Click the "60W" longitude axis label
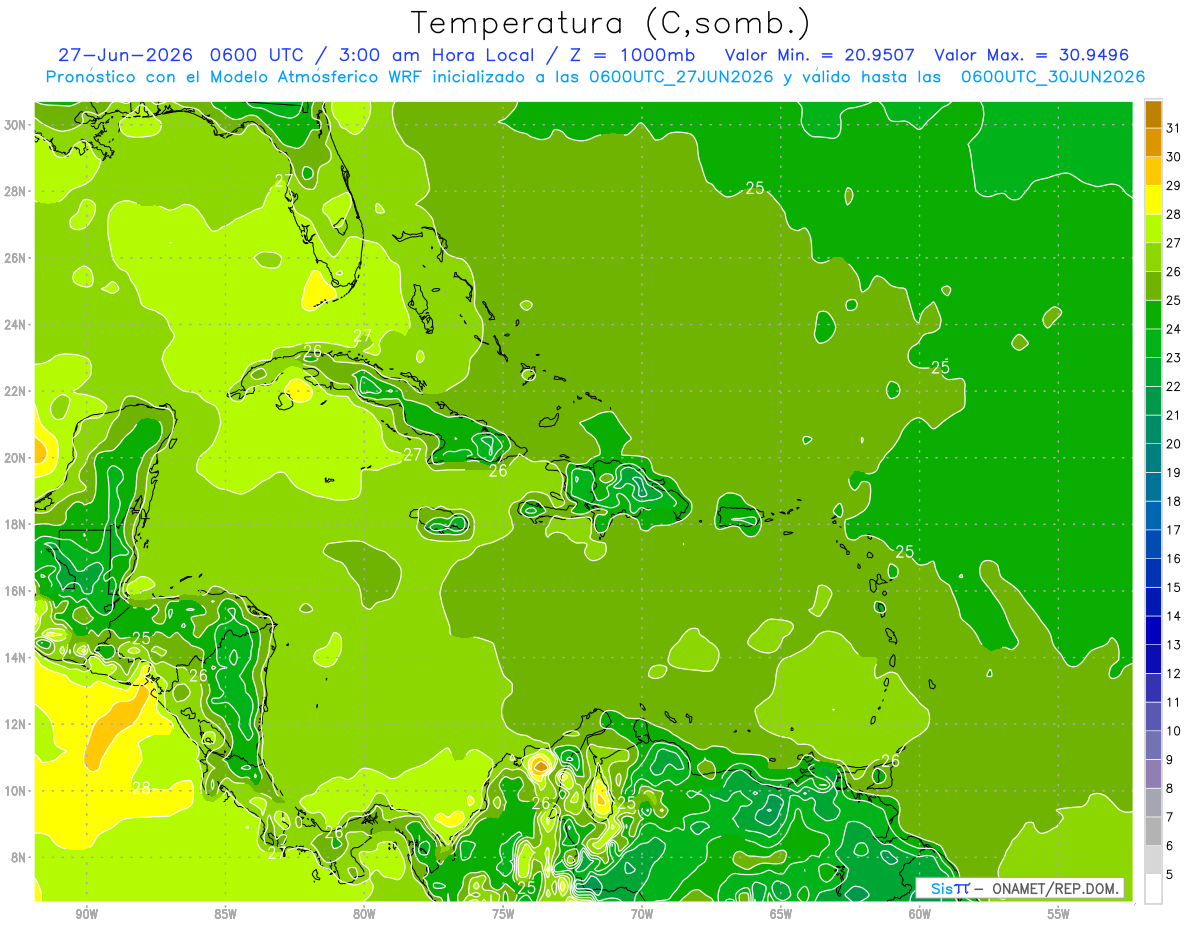This screenshot has width=1200, height=927. tap(920, 914)
